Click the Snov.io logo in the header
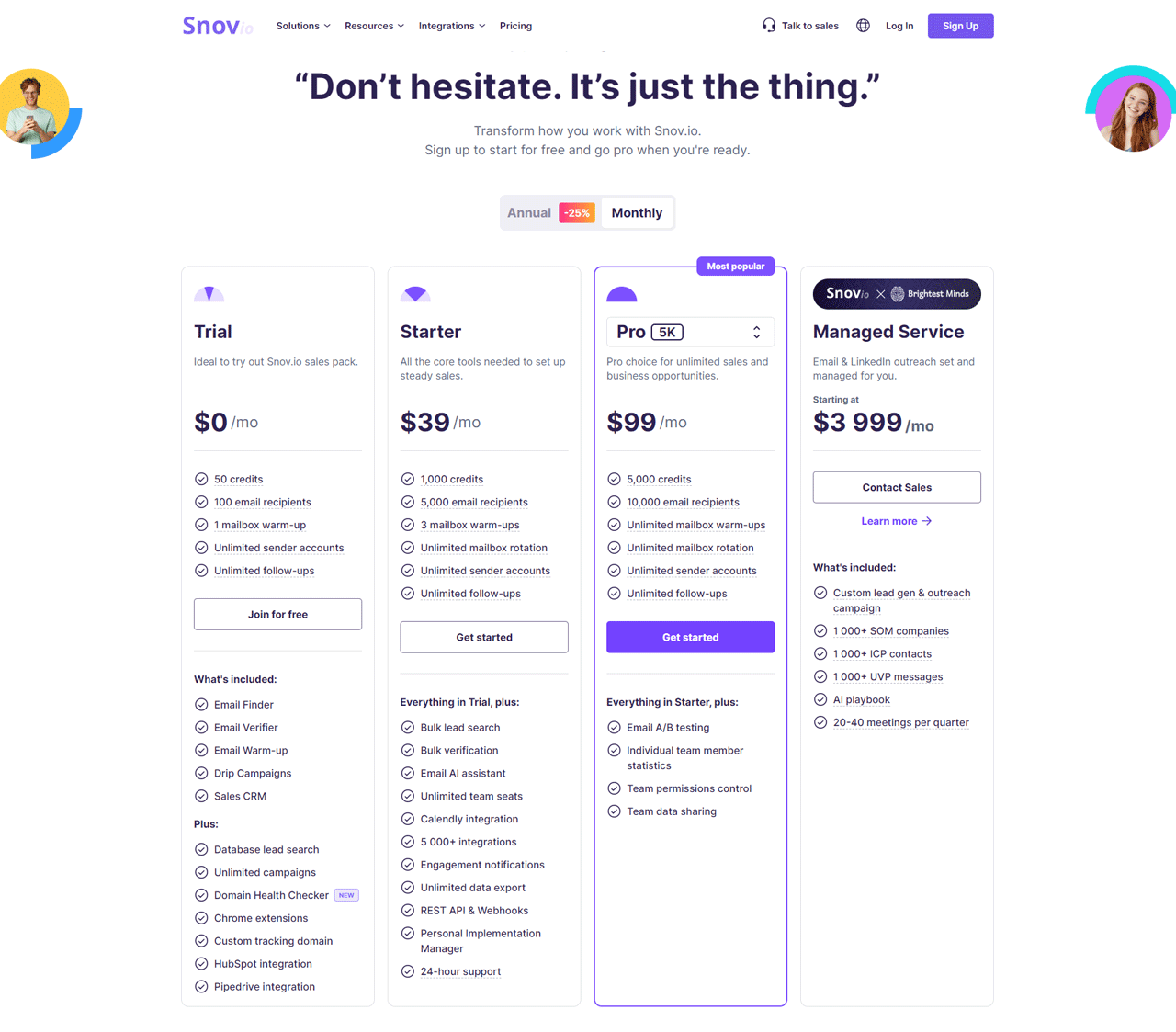This screenshot has height=1032, width=1176. click(217, 26)
